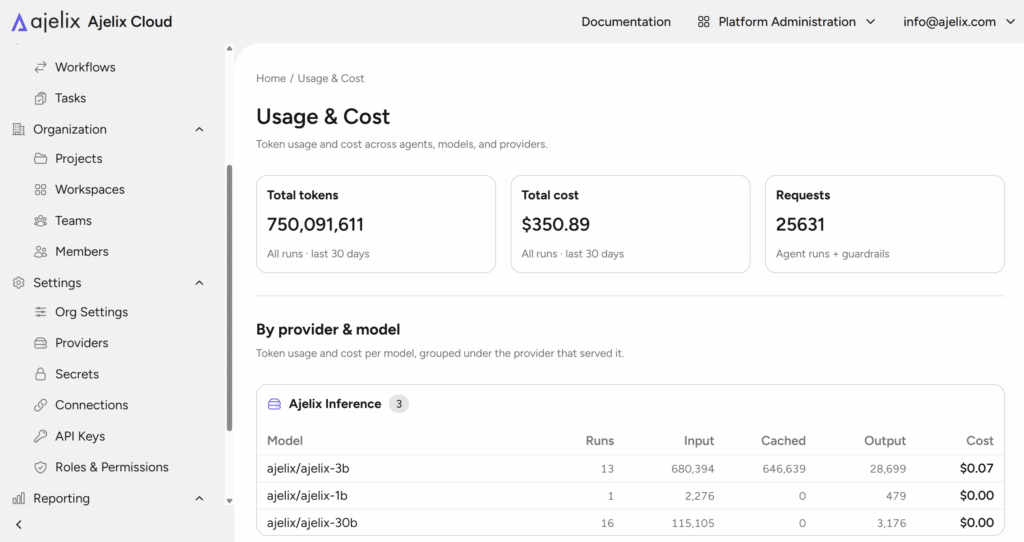1024x542 pixels.
Task: Click the 115,105 input value
Action: 693,523
